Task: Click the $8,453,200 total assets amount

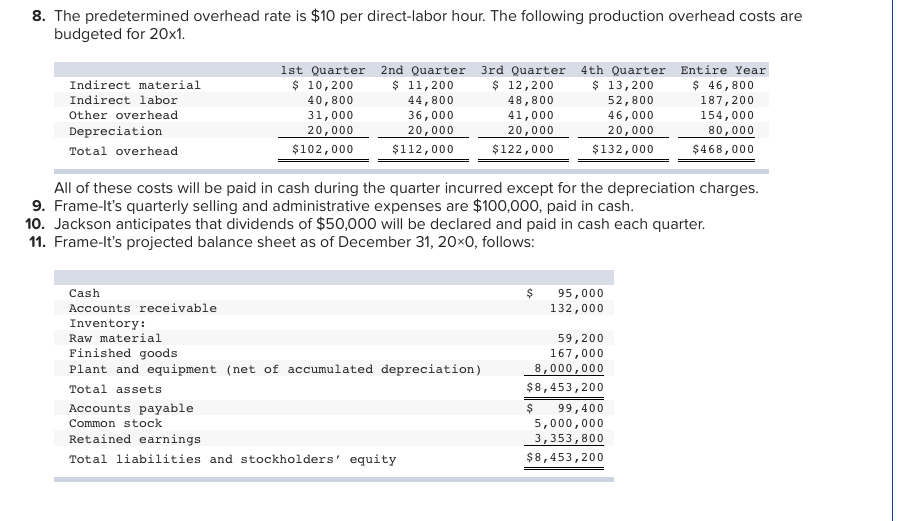Action: (565, 387)
